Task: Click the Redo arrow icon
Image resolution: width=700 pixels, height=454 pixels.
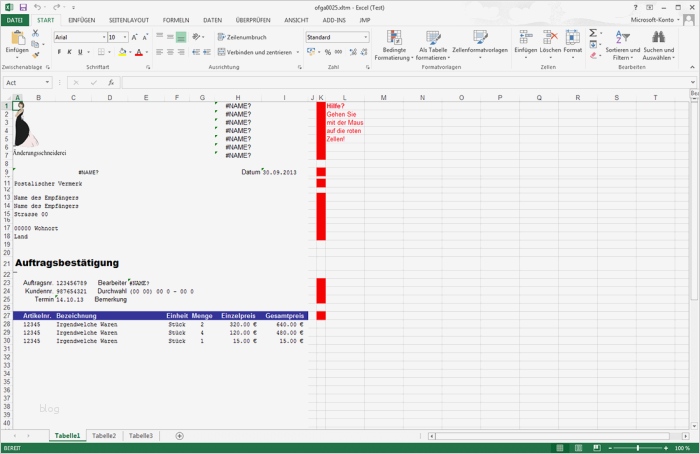Action: (x=57, y=8)
